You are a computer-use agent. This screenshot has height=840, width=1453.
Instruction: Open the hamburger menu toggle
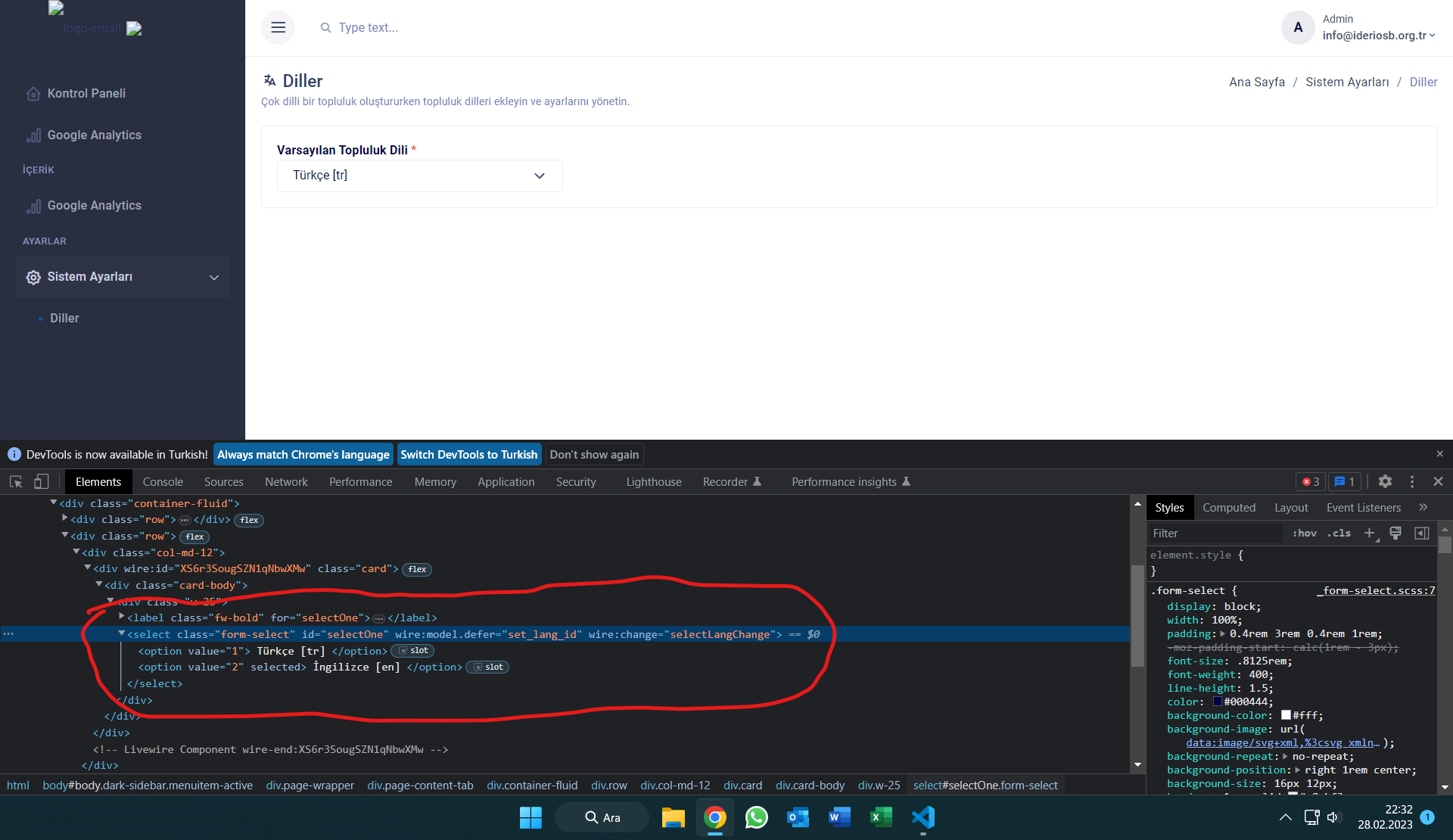pos(278,27)
